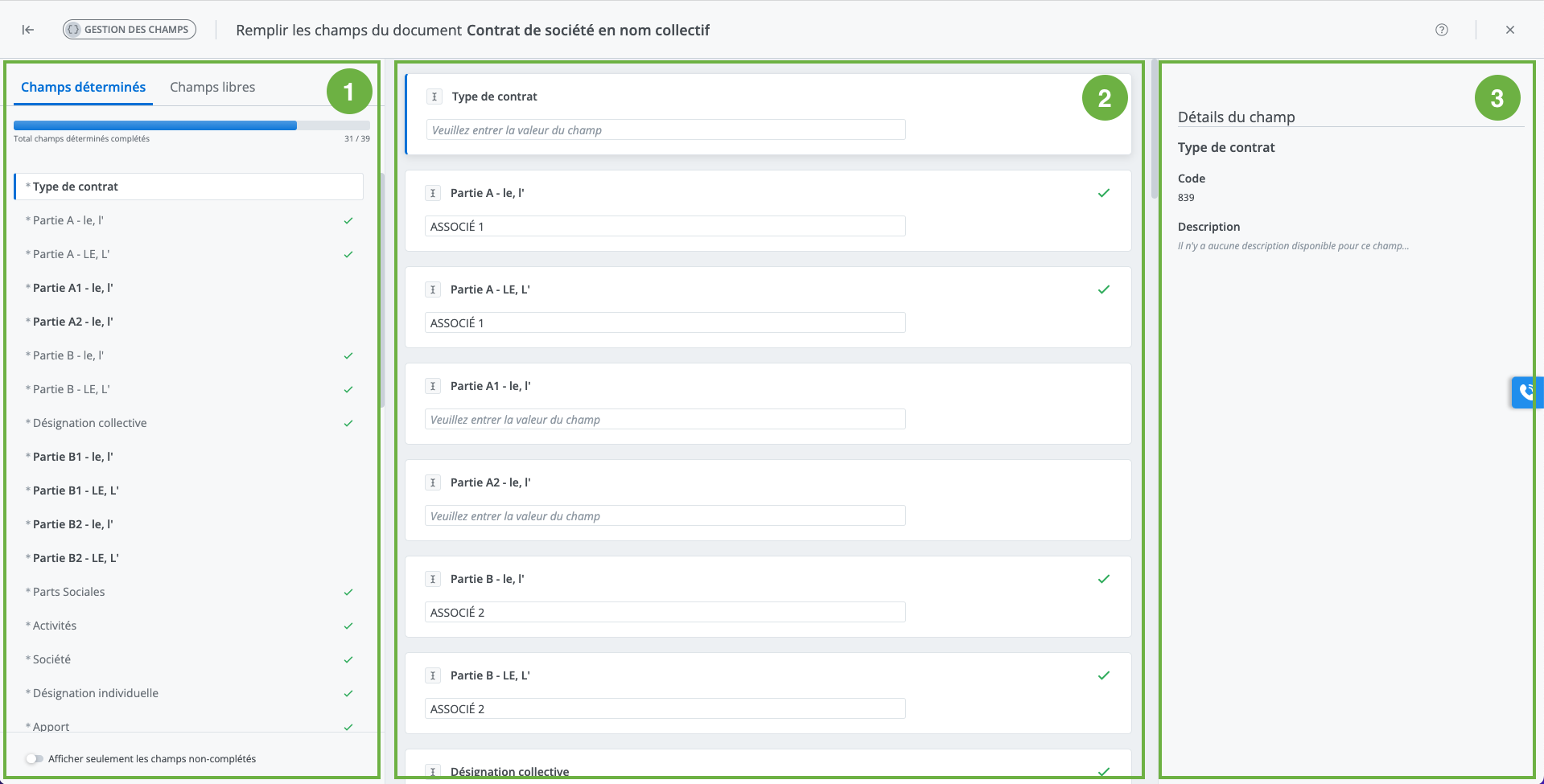1544x784 pixels.
Task: Click the text-type icon beside Partie A1 - le, l'
Action: 433,386
